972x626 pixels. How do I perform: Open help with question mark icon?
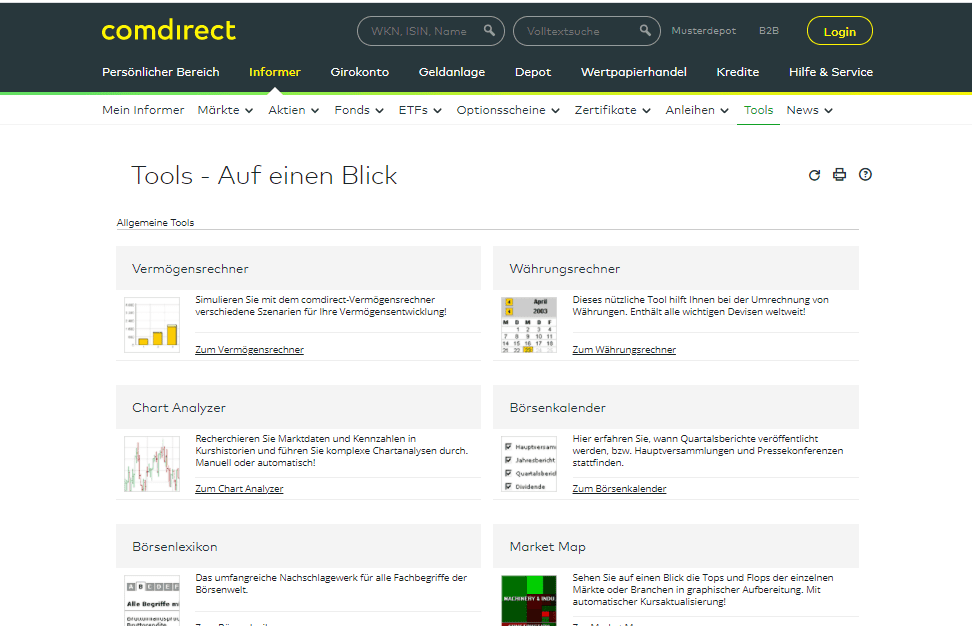pos(865,175)
